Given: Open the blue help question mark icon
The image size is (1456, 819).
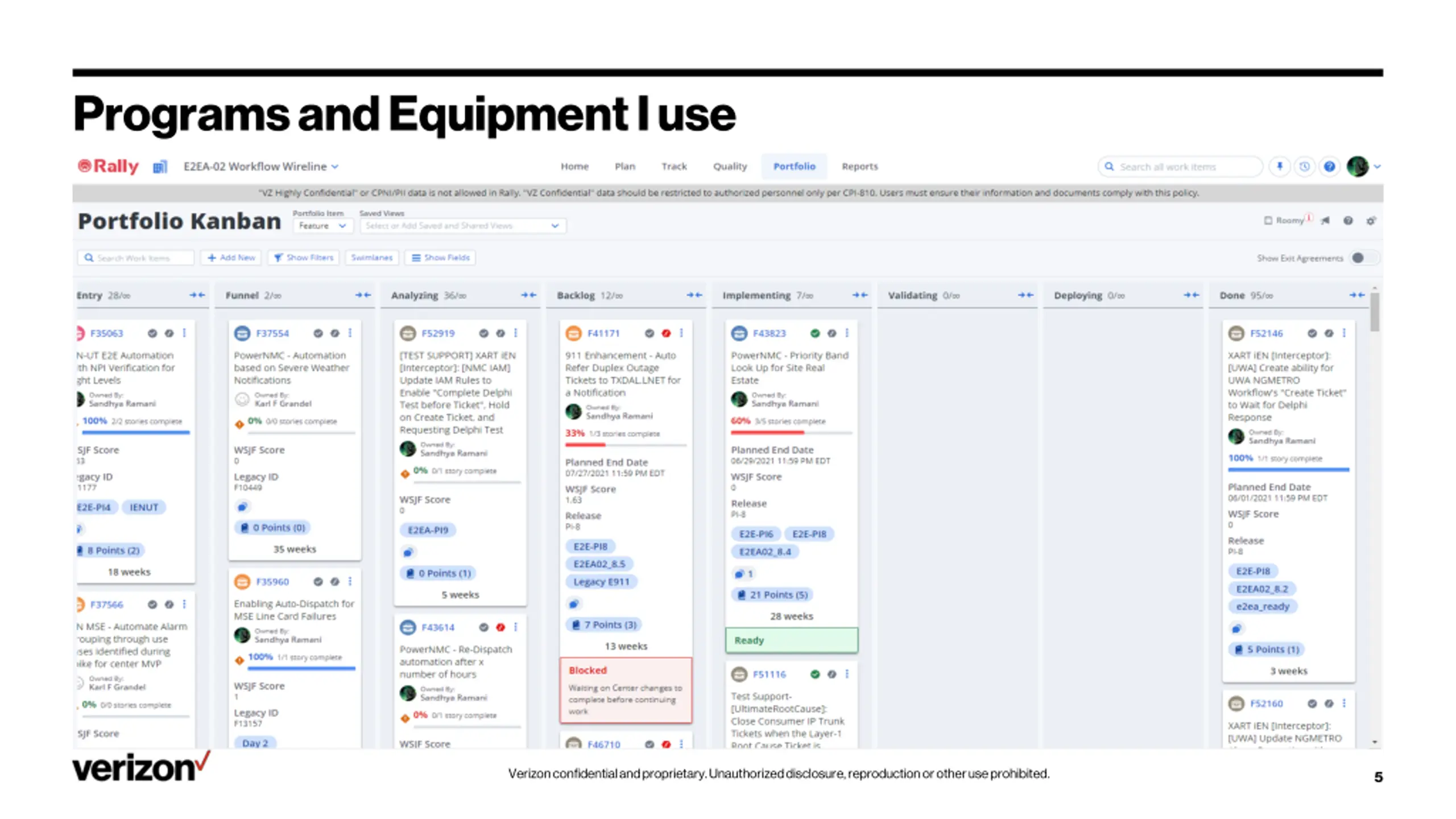Looking at the screenshot, I should click(1329, 166).
